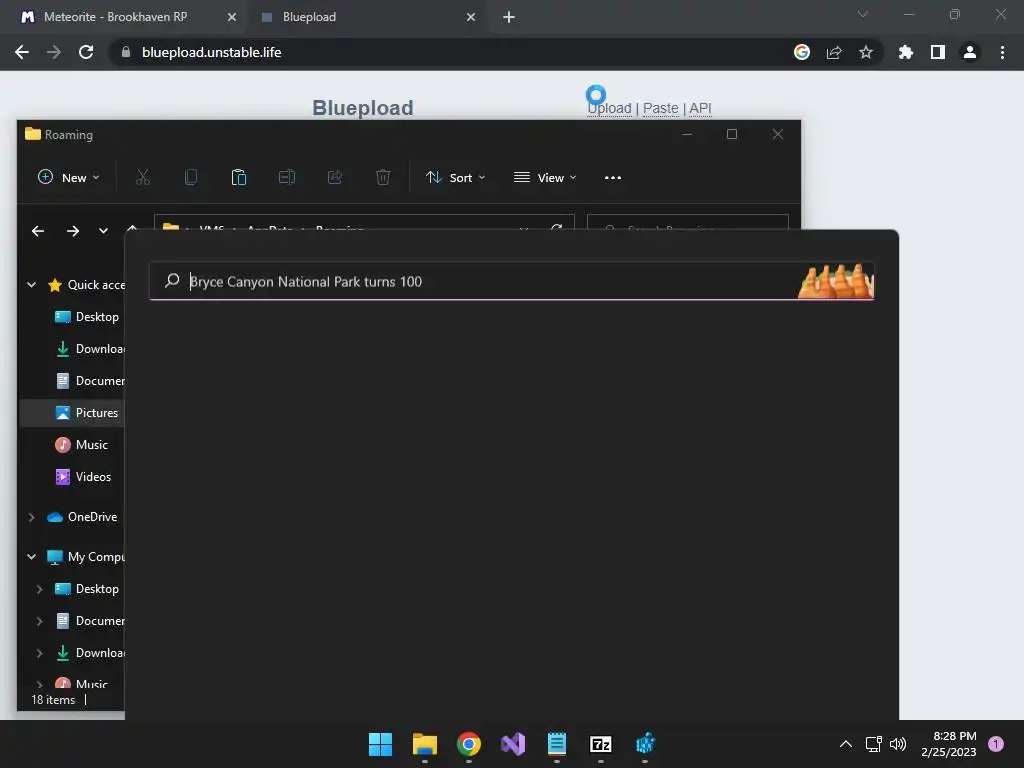The width and height of the screenshot is (1024, 768).
Task: Click the Cut icon in Explorer toolbar
Action: pyautogui.click(x=142, y=177)
